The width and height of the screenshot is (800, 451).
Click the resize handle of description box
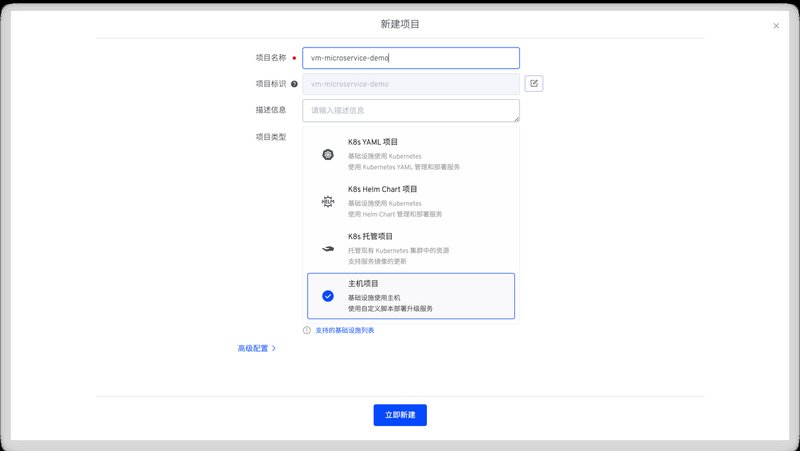point(516,119)
